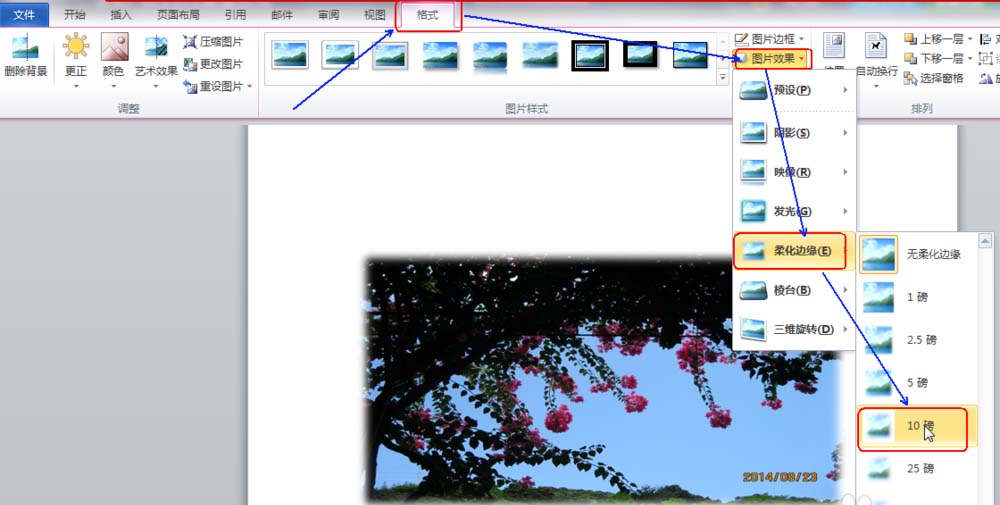The height and width of the screenshot is (505, 1000).
Task: Apply the third picture style with gray frame
Action: coord(390,55)
